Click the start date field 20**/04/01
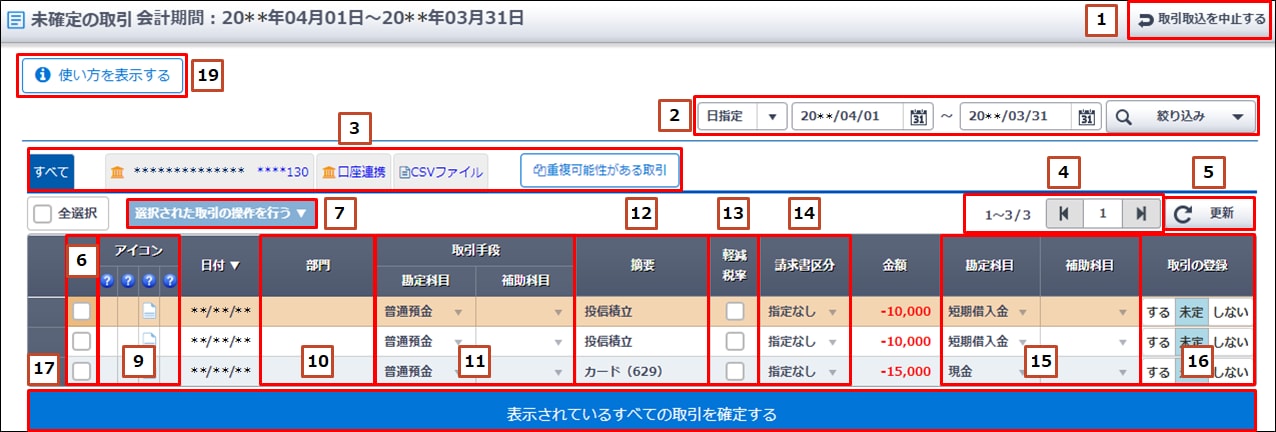The image size is (1276, 432). click(850, 117)
